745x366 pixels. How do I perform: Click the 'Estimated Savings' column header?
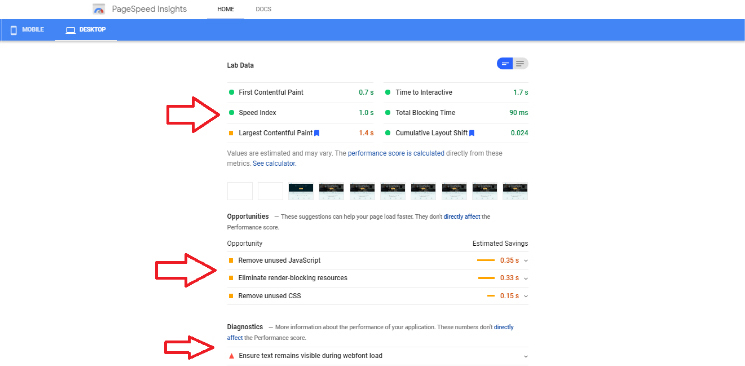point(500,244)
